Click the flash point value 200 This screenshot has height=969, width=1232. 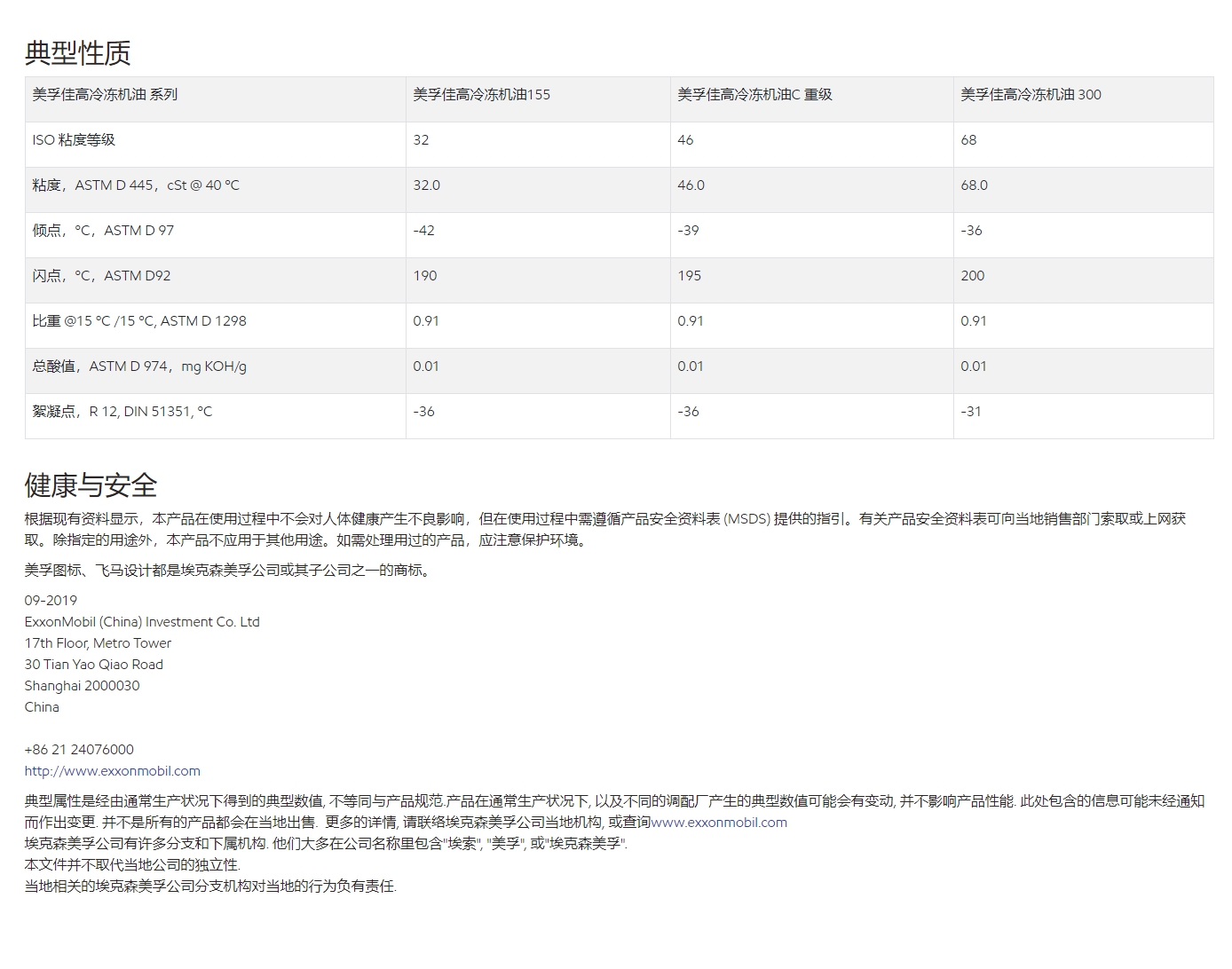coord(973,276)
